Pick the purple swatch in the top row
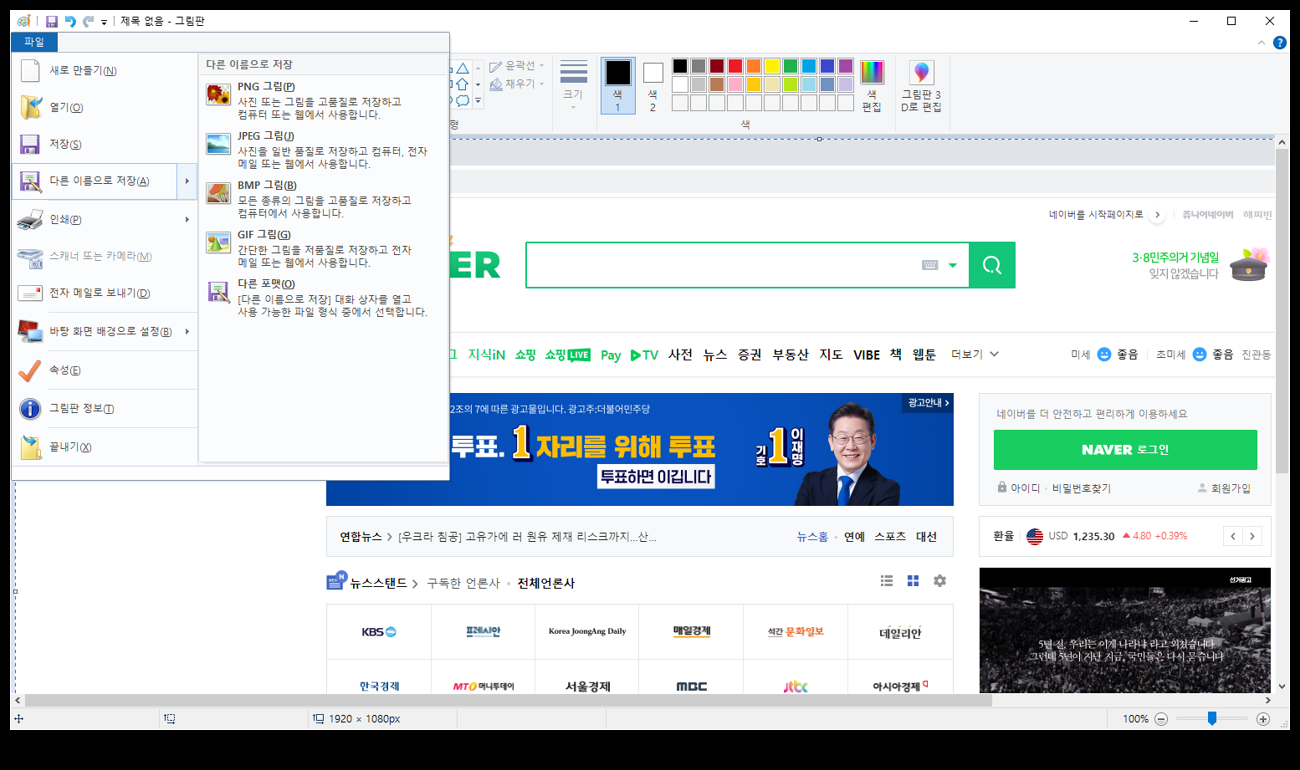 tap(845, 66)
